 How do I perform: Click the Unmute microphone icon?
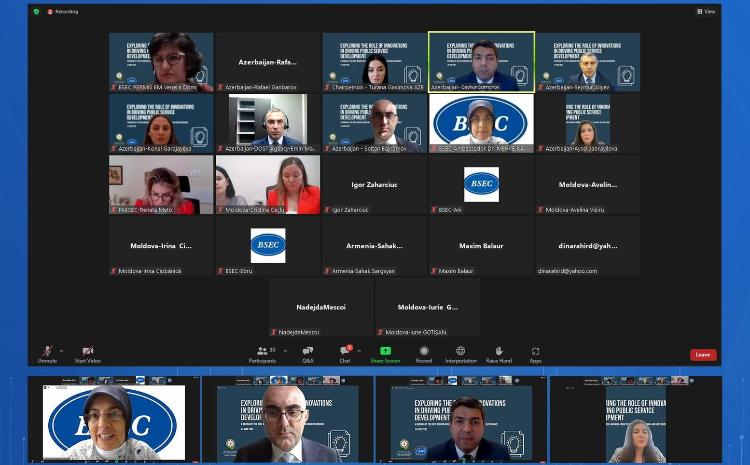pyautogui.click(x=47, y=351)
